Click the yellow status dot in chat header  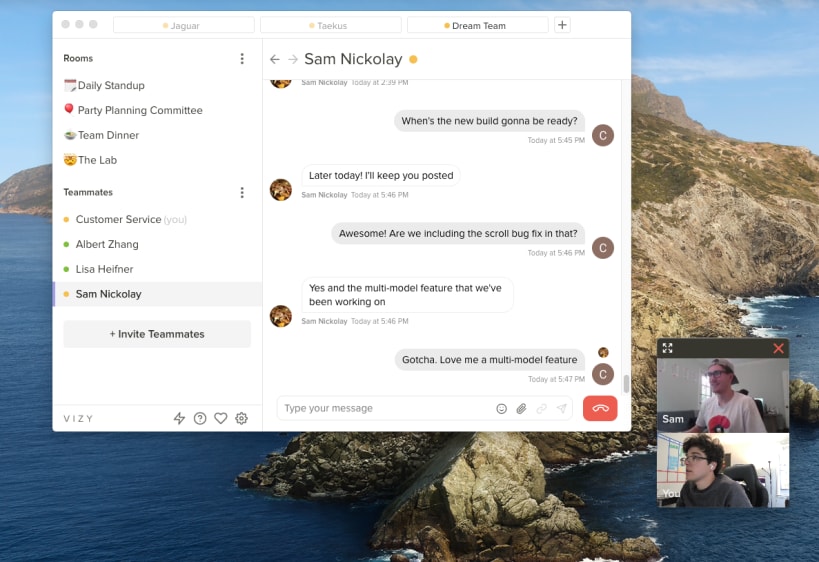tap(413, 60)
